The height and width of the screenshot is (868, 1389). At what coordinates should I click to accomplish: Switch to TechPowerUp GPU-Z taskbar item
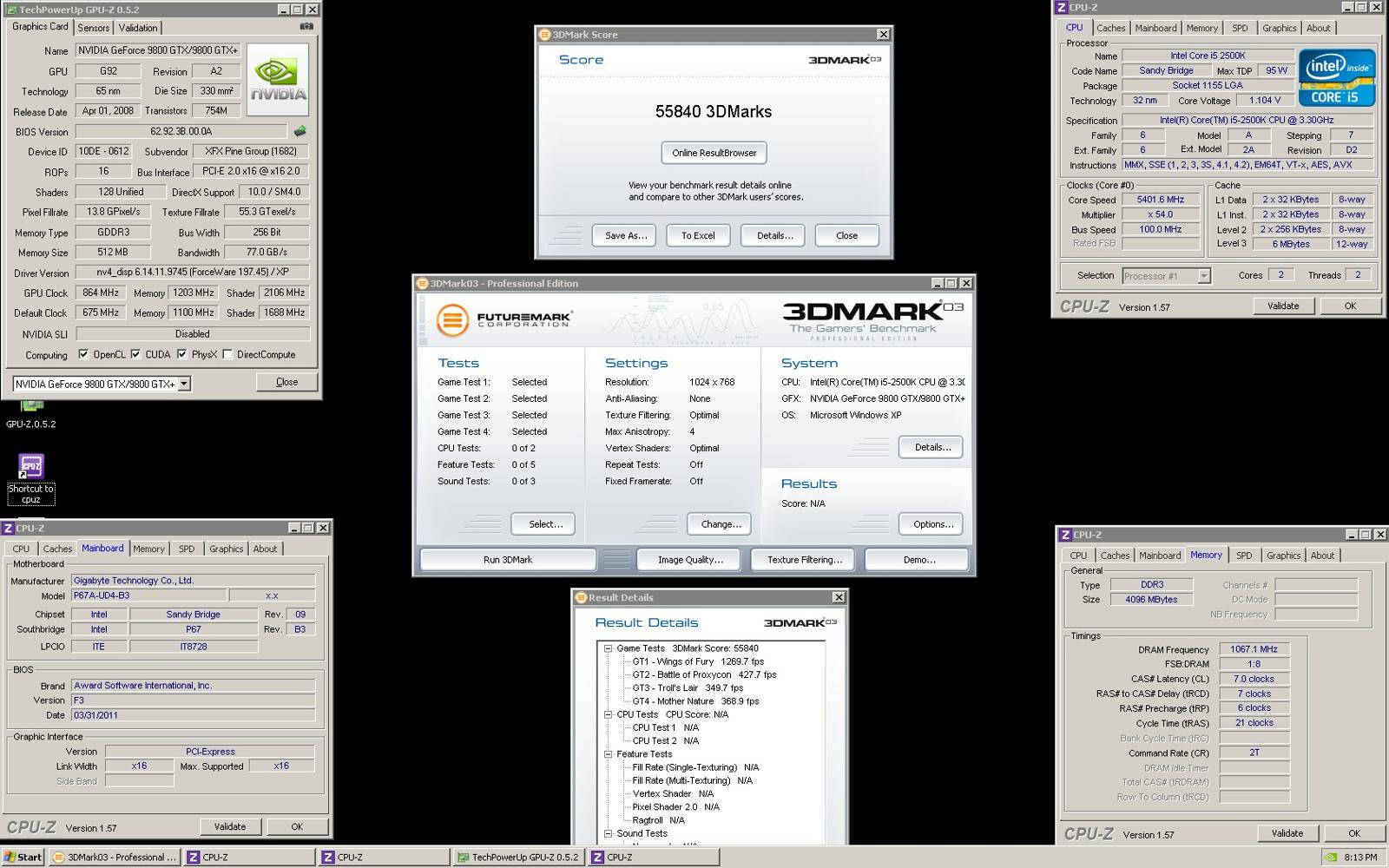pyautogui.click(x=517, y=857)
